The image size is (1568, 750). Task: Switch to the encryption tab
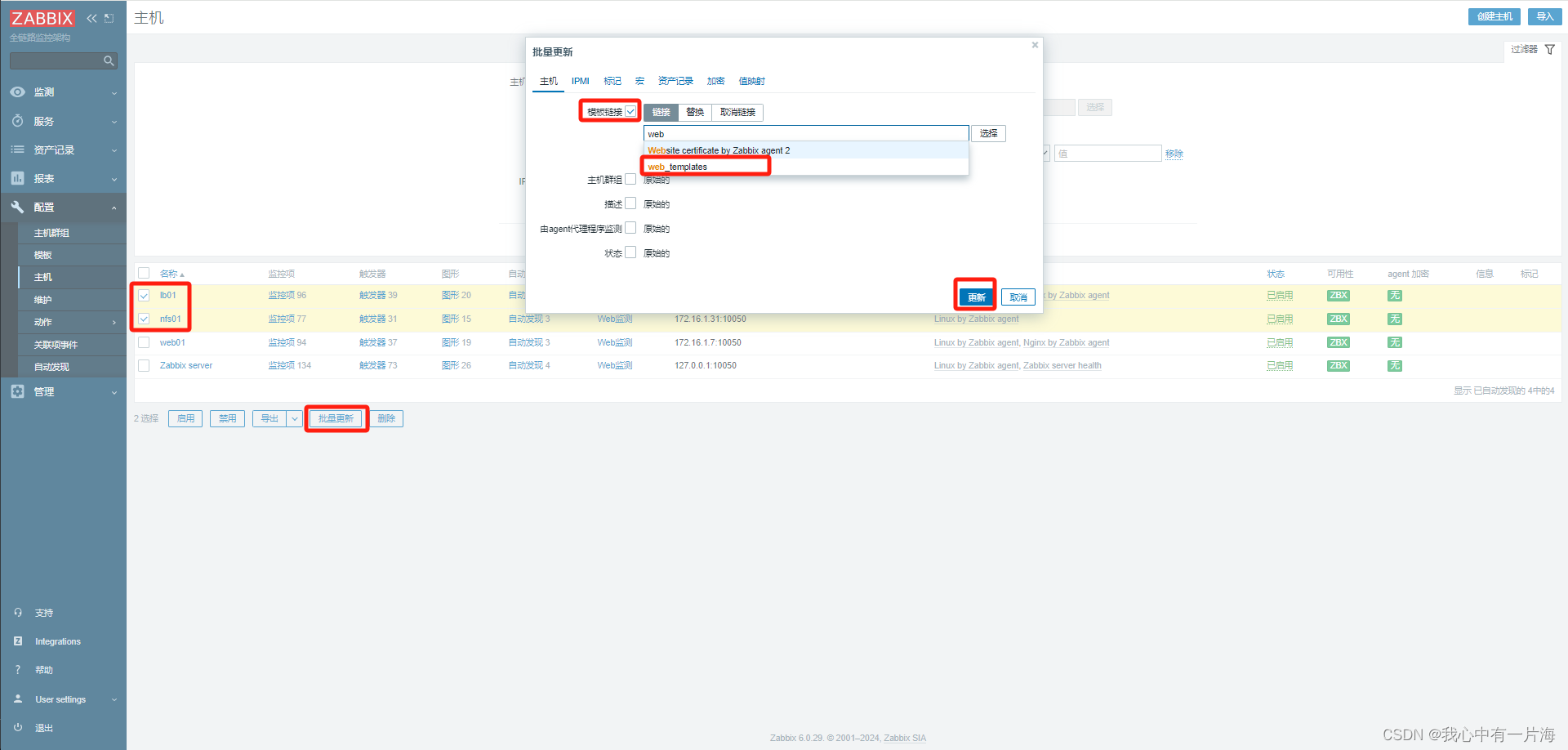click(x=716, y=81)
